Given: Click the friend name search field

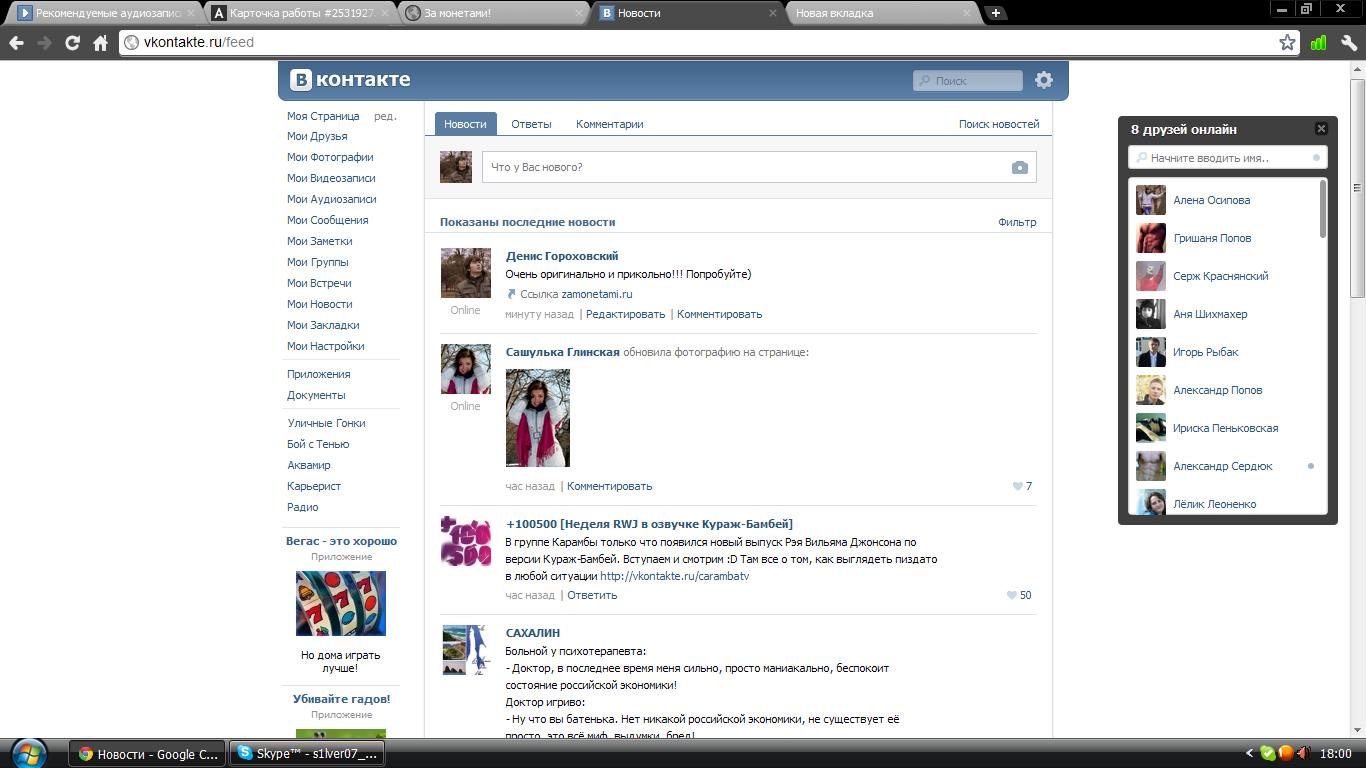Looking at the screenshot, I should pyautogui.click(x=1228, y=158).
